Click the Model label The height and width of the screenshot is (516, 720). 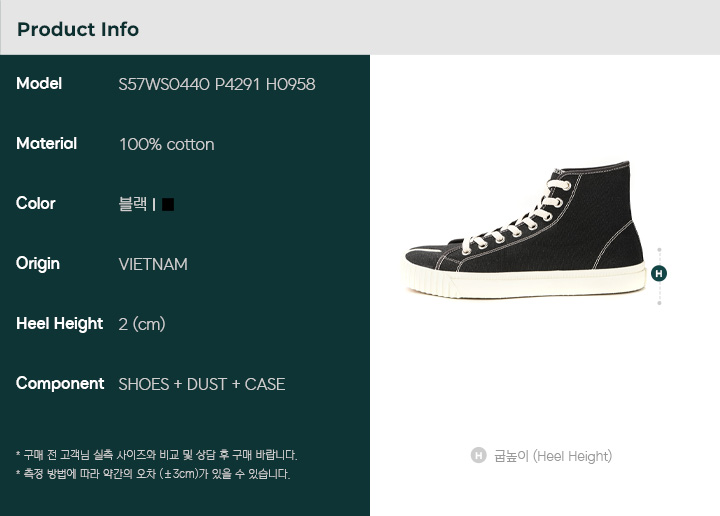point(39,84)
